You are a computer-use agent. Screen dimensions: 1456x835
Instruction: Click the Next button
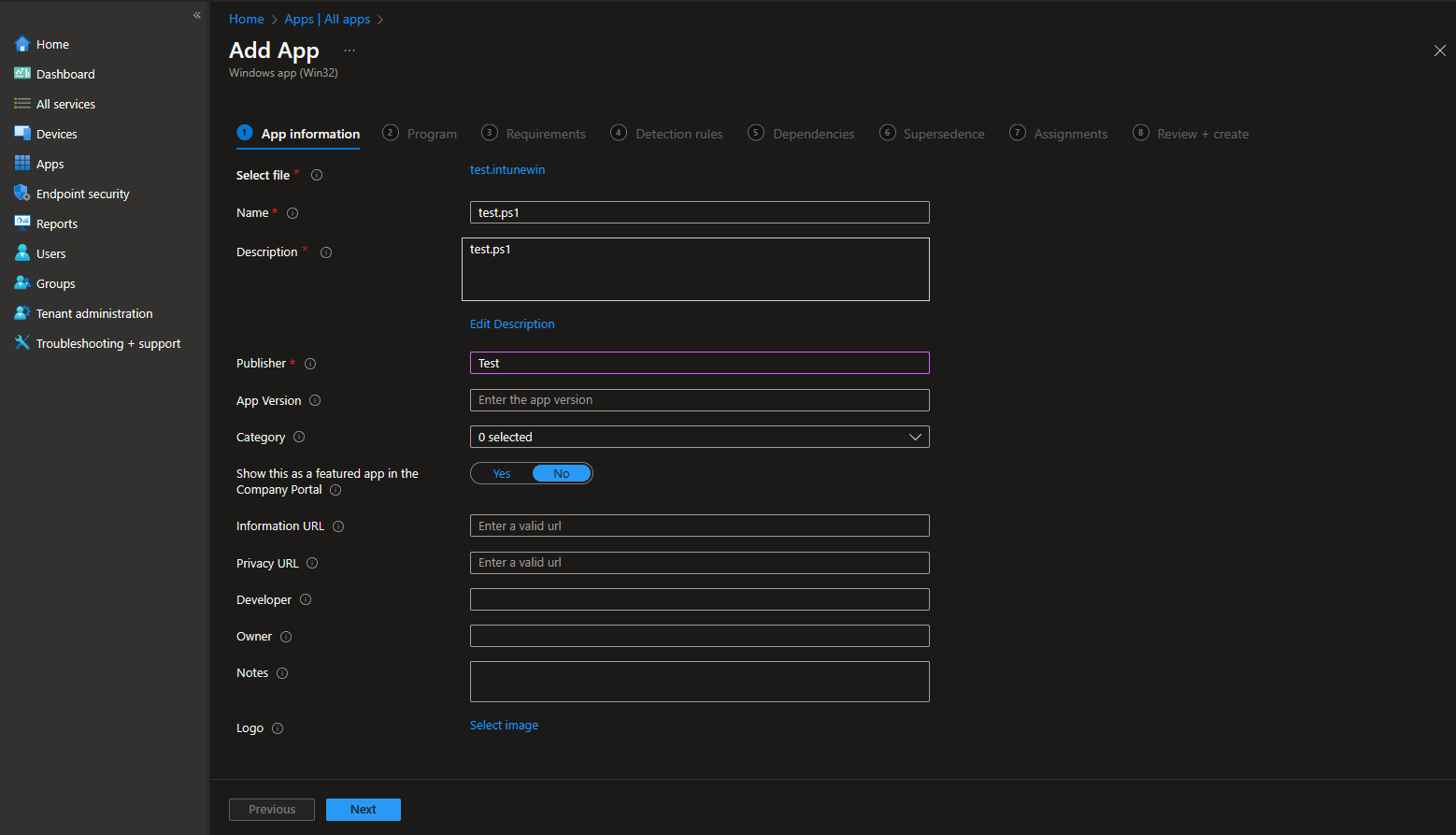click(364, 810)
